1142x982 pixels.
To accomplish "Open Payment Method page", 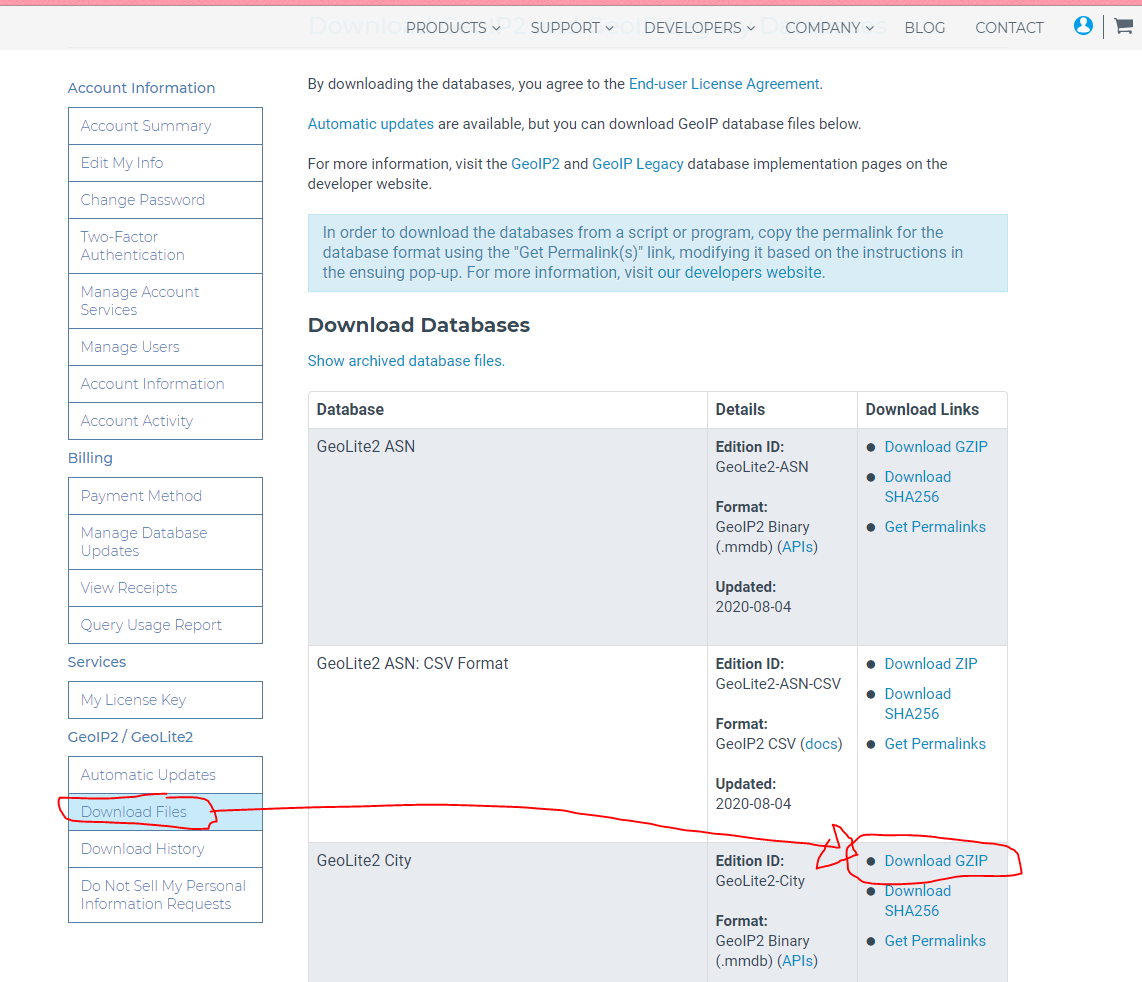I will coord(165,496).
